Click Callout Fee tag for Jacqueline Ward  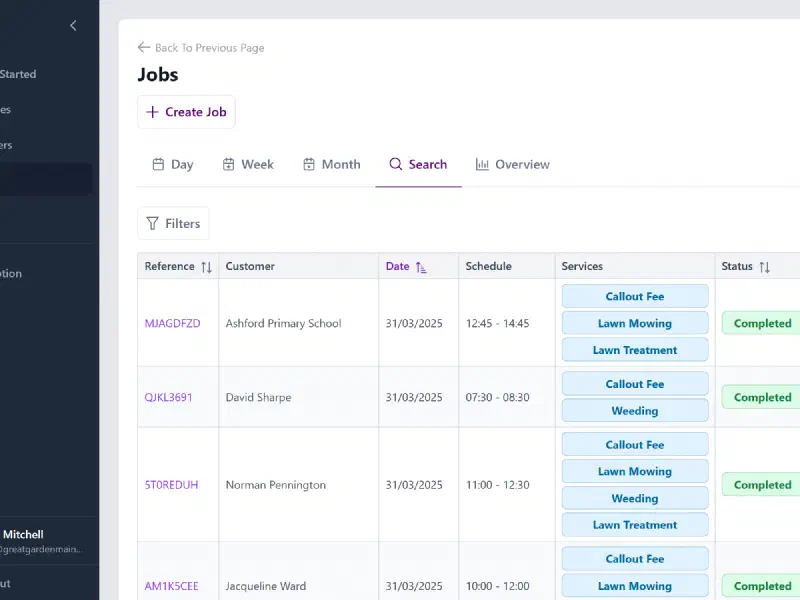coord(635,559)
